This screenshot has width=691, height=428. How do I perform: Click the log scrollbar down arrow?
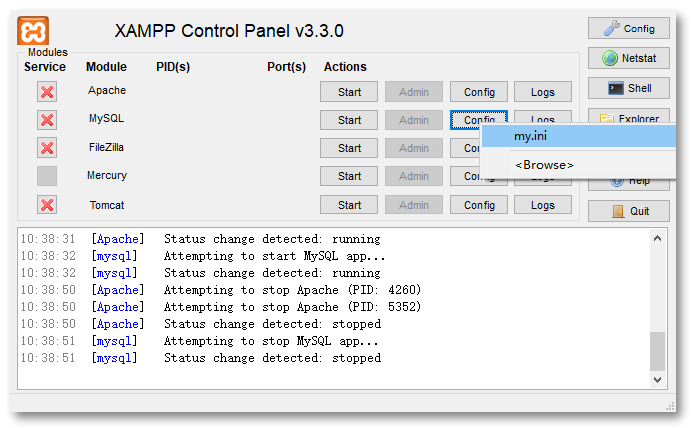(658, 380)
